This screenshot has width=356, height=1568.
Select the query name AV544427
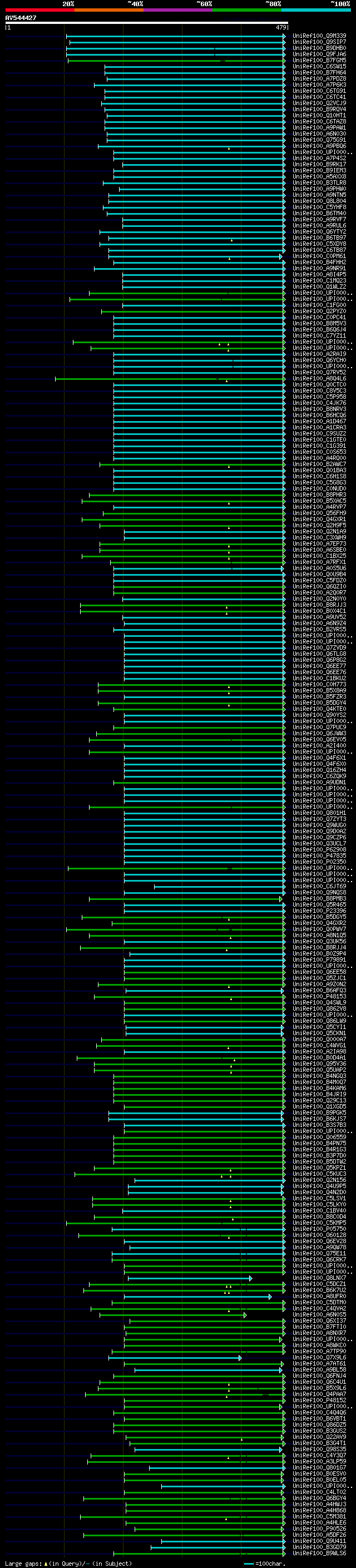point(21,18)
